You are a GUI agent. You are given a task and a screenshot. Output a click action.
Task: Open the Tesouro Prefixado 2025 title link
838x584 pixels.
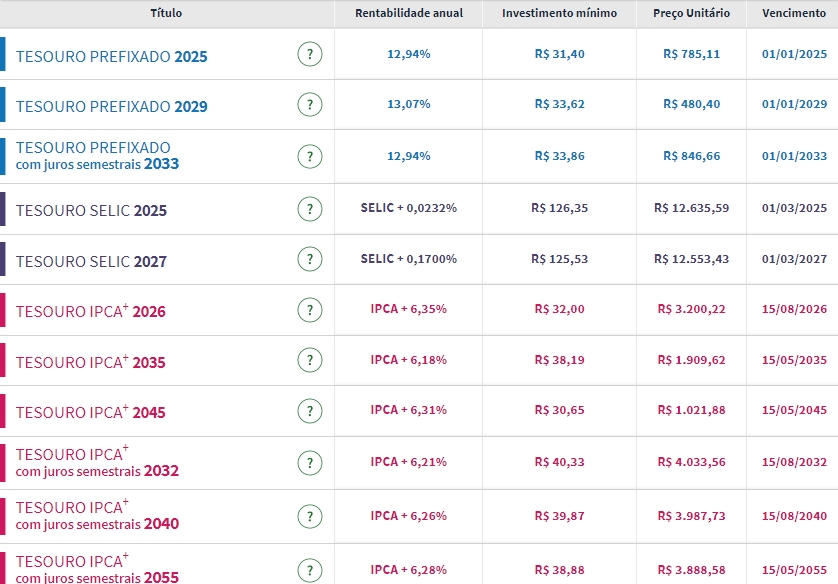tap(111, 57)
